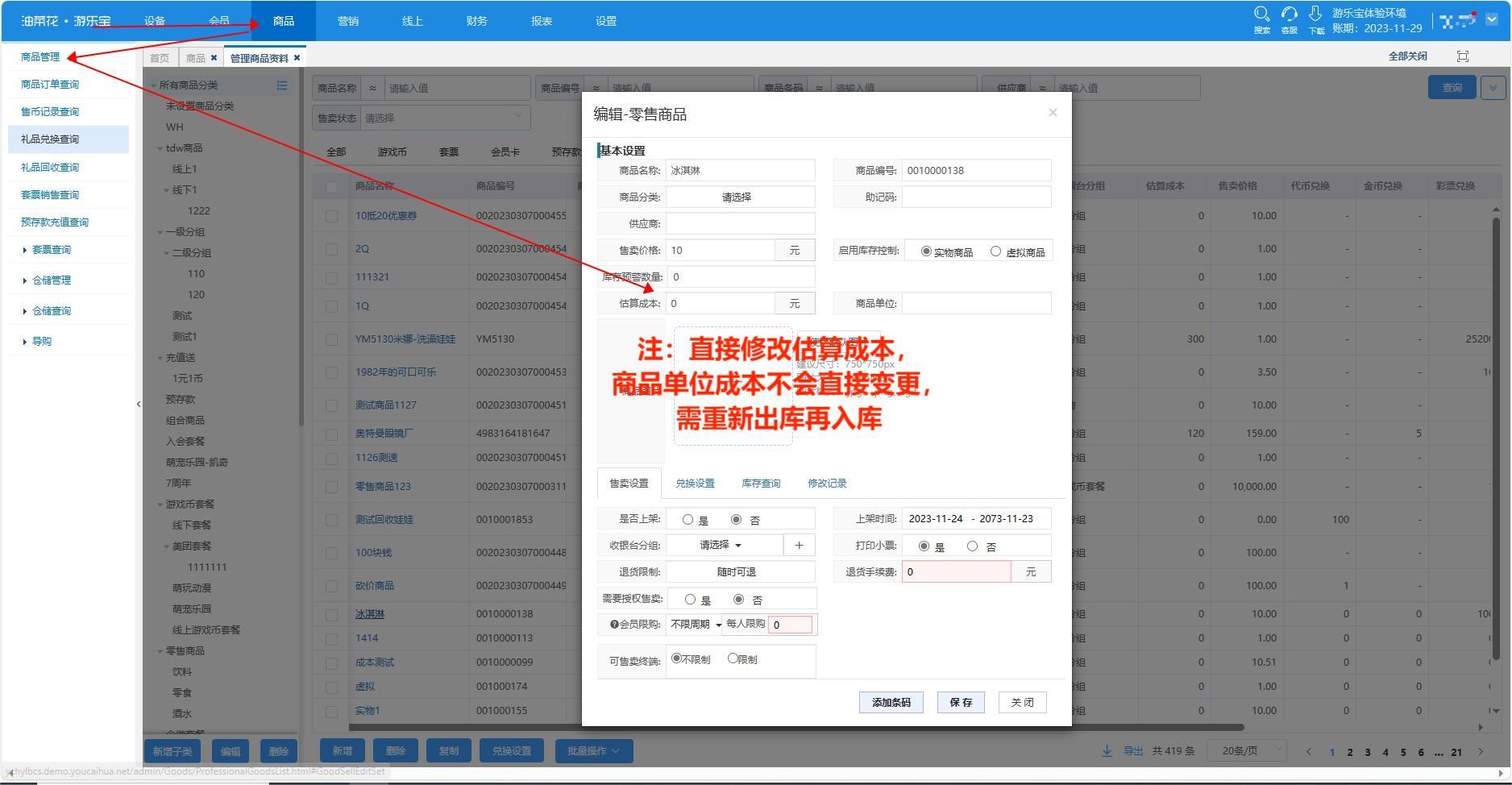Screen dimensions: 1512x785
Task: Click into the 退货手续费 input field
Action: coord(956,571)
